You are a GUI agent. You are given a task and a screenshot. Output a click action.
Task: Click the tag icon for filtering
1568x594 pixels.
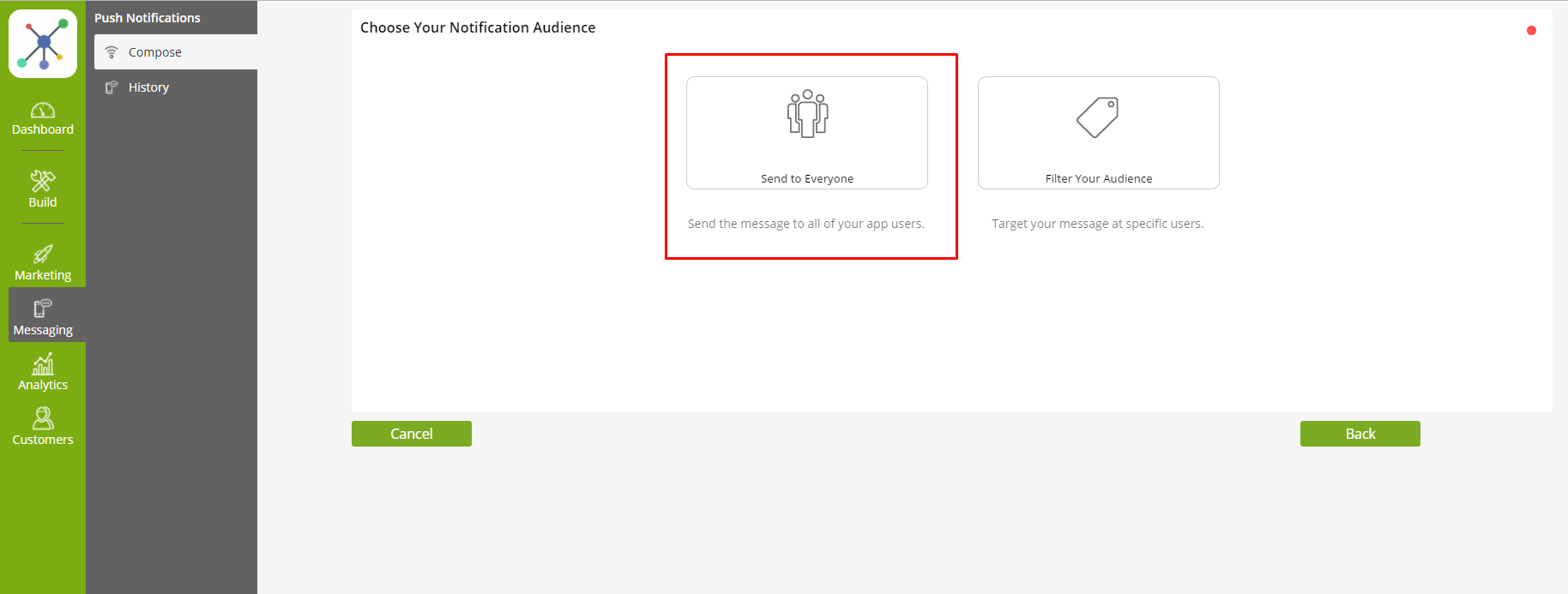[x=1098, y=117]
